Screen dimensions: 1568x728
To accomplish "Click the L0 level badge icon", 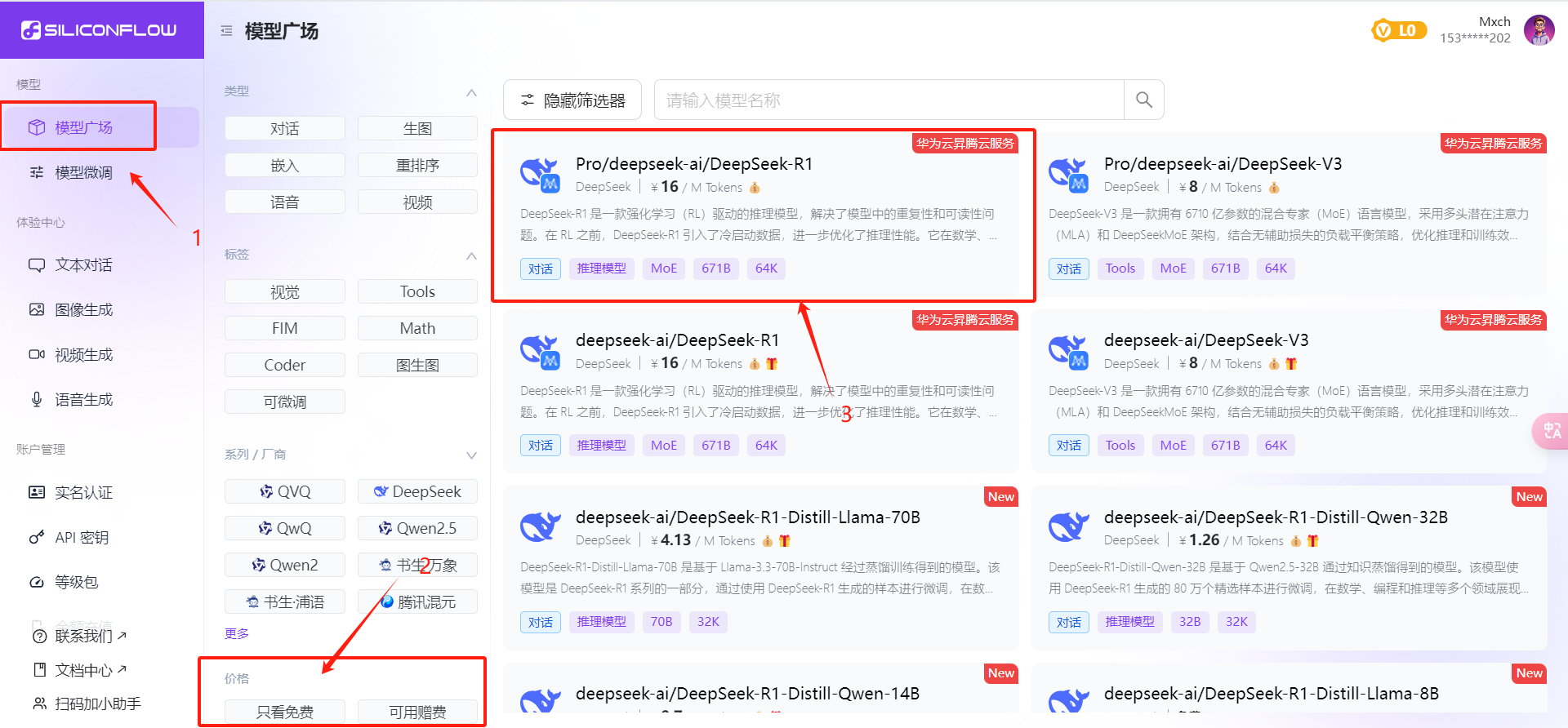I will click(1398, 31).
